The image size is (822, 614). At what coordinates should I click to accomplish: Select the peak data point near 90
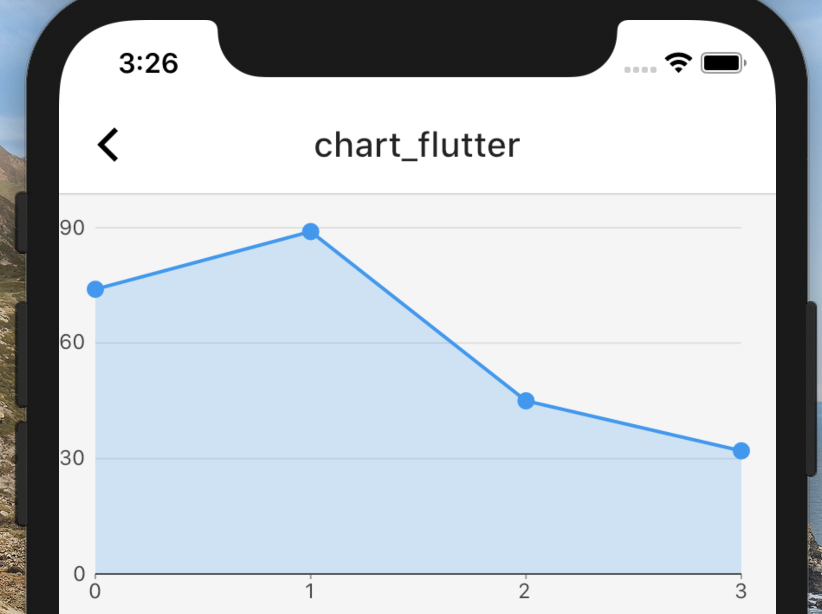[x=310, y=232]
